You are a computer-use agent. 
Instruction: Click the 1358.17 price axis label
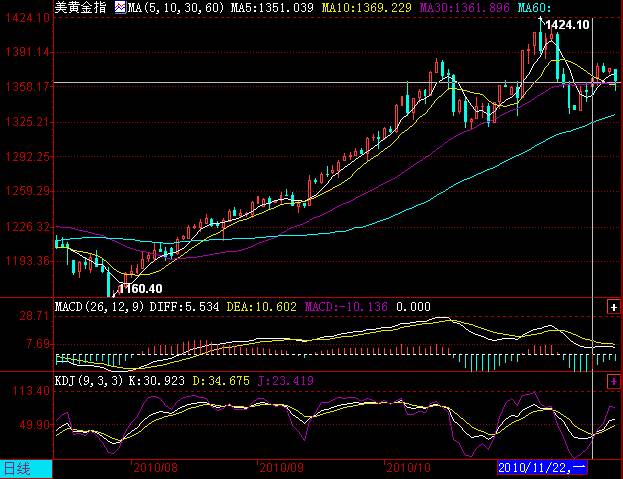pos(28,87)
